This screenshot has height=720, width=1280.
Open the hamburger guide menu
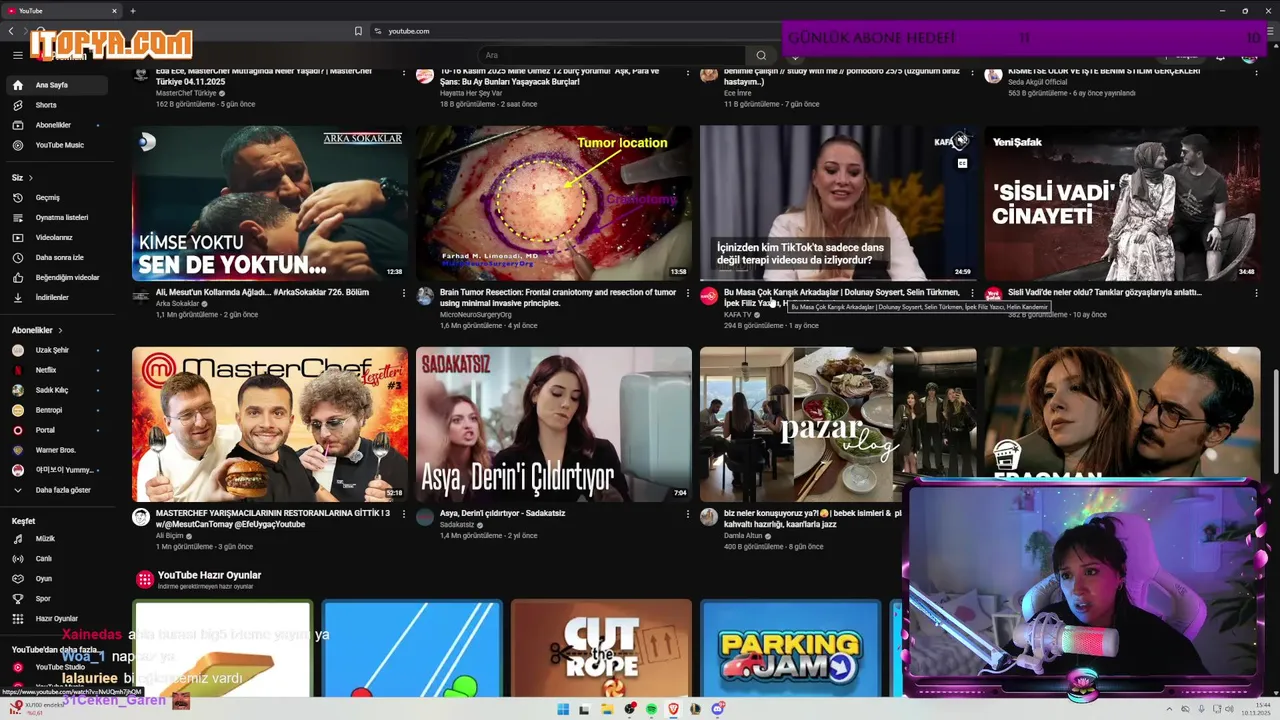18,55
